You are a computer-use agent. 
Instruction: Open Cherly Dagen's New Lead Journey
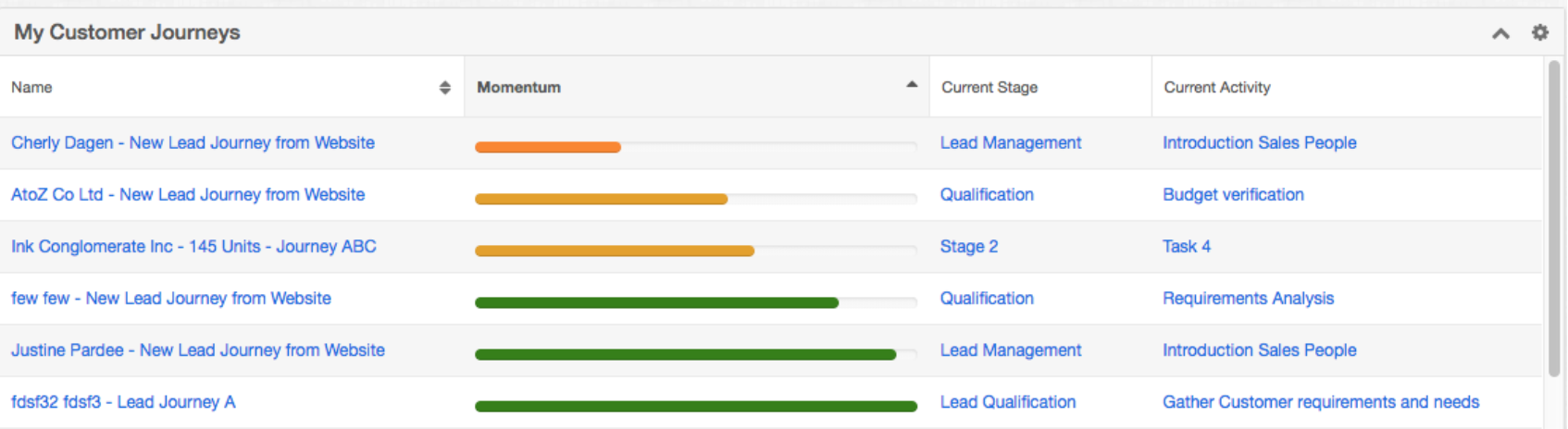[x=193, y=142]
